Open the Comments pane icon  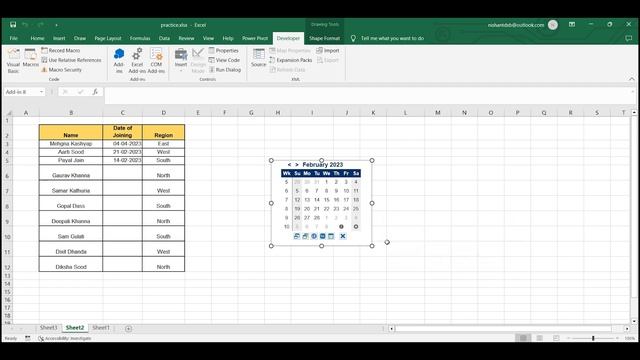click(x=628, y=38)
